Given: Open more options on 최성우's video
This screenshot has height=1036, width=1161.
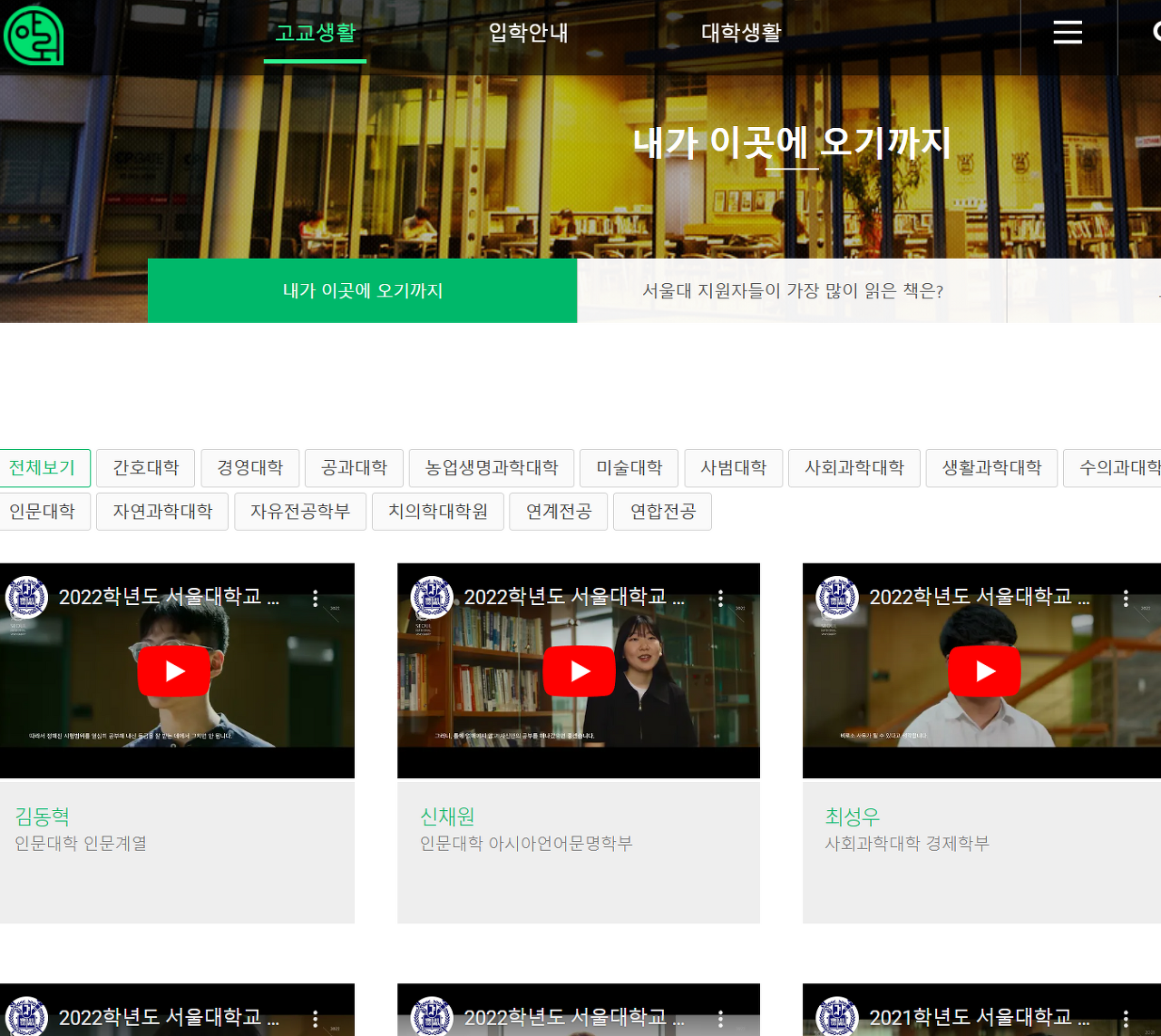Looking at the screenshot, I should [x=1126, y=598].
